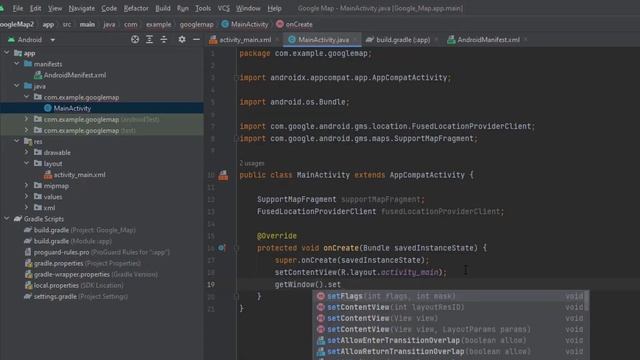Choose setContentView(View view) suggestion
The image size is (640, 360).
tap(450, 318)
